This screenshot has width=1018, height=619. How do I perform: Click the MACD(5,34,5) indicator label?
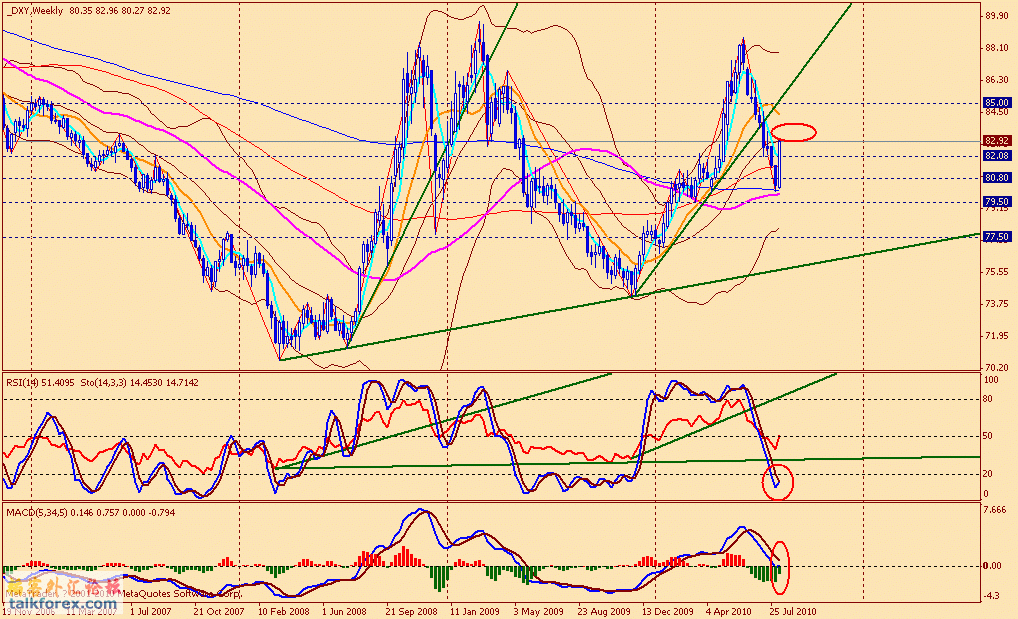(x=36, y=512)
